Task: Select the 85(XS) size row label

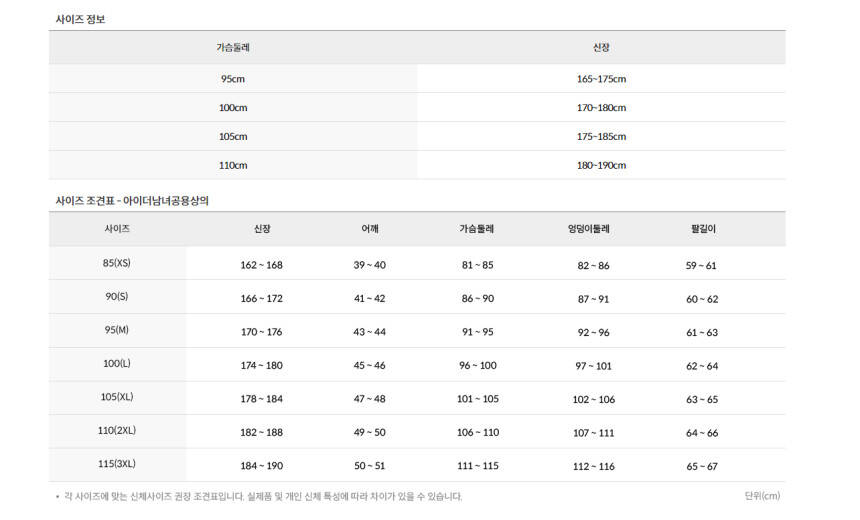Action: pyautogui.click(x=117, y=264)
